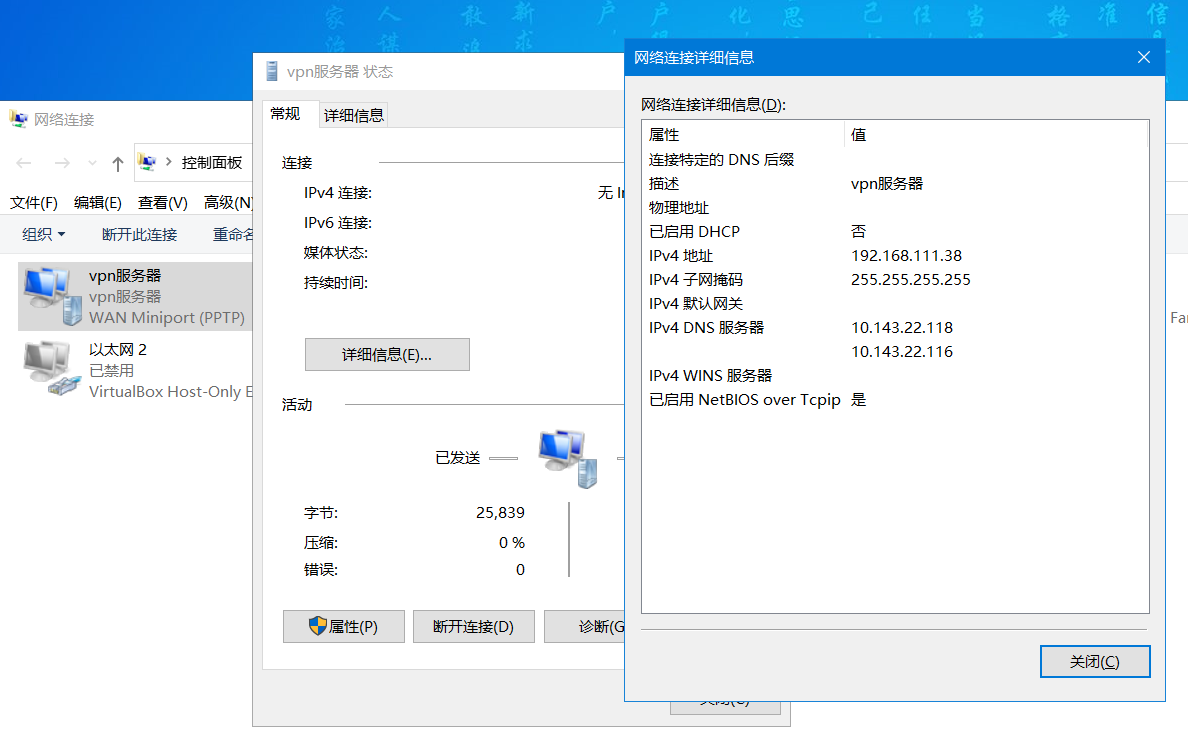The height and width of the screenshot is (730, 1188).
Task: Open the recent locations dropdown chevron
Action: (x=93, y=163)
